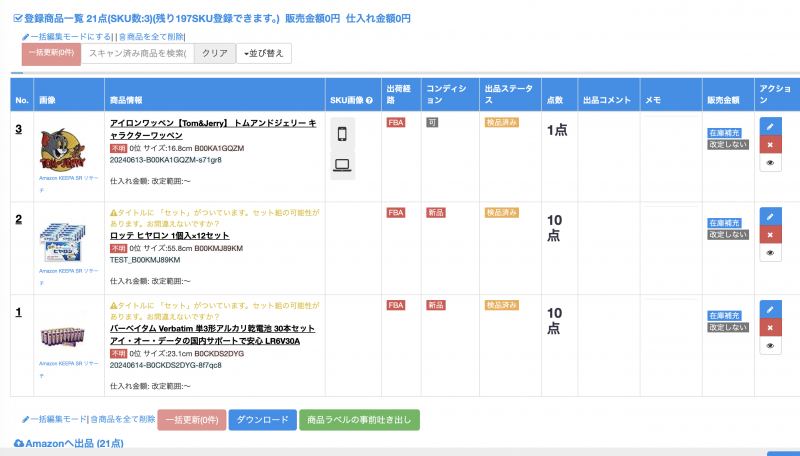This screenshot has width=800, height=456.
Task: Click the 出品ステータス column header
Action: tap(509, 94)
